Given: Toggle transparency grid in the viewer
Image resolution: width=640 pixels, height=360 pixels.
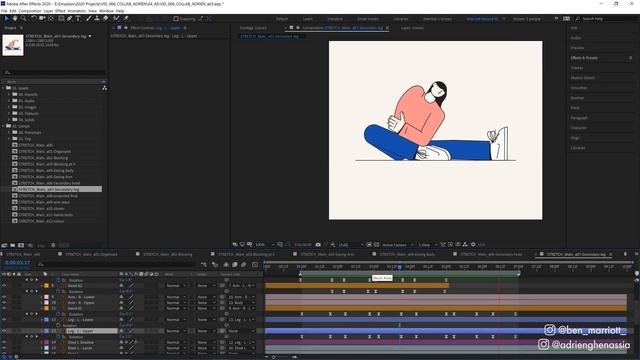Looking at the screenshot, I should coord(376,244).
